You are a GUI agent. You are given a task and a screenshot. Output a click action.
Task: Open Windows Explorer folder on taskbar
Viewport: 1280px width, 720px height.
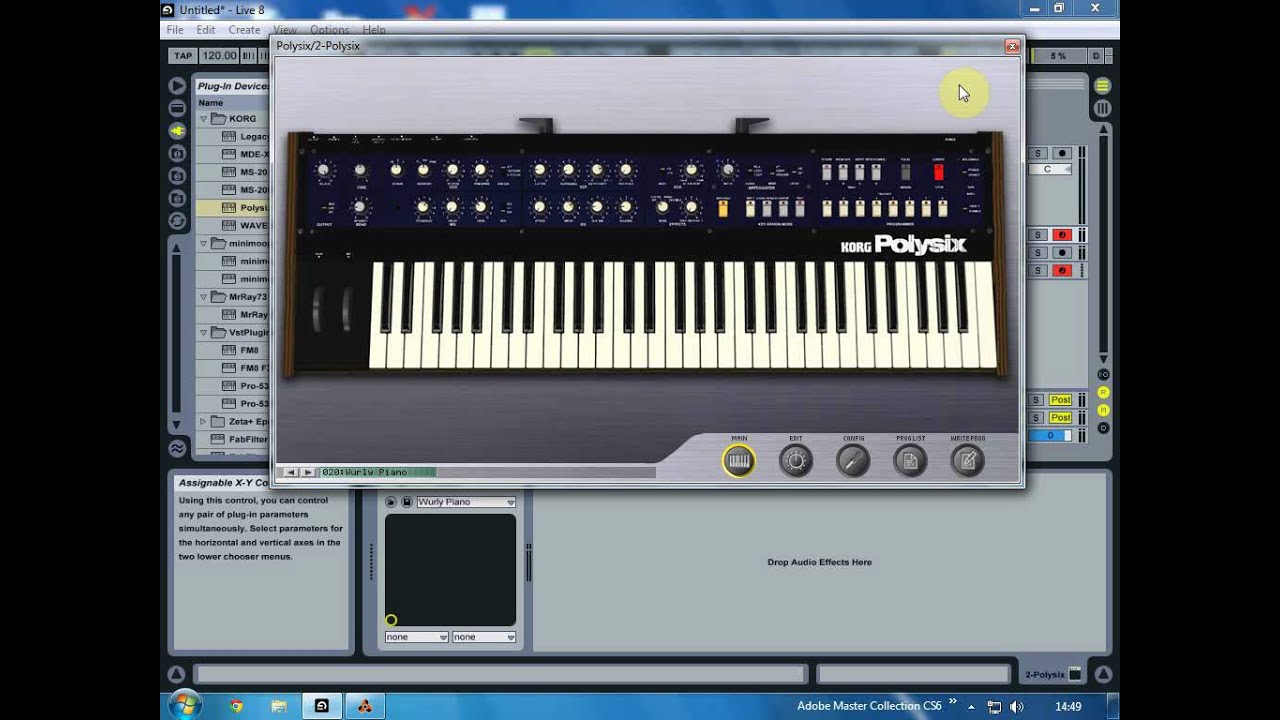coord(278,706)
